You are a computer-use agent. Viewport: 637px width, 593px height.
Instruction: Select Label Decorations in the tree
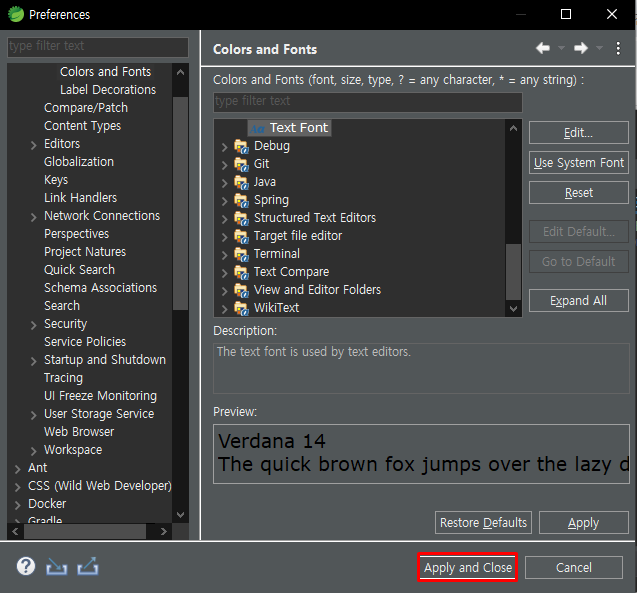pyautogui.click(x=108, y=89)
